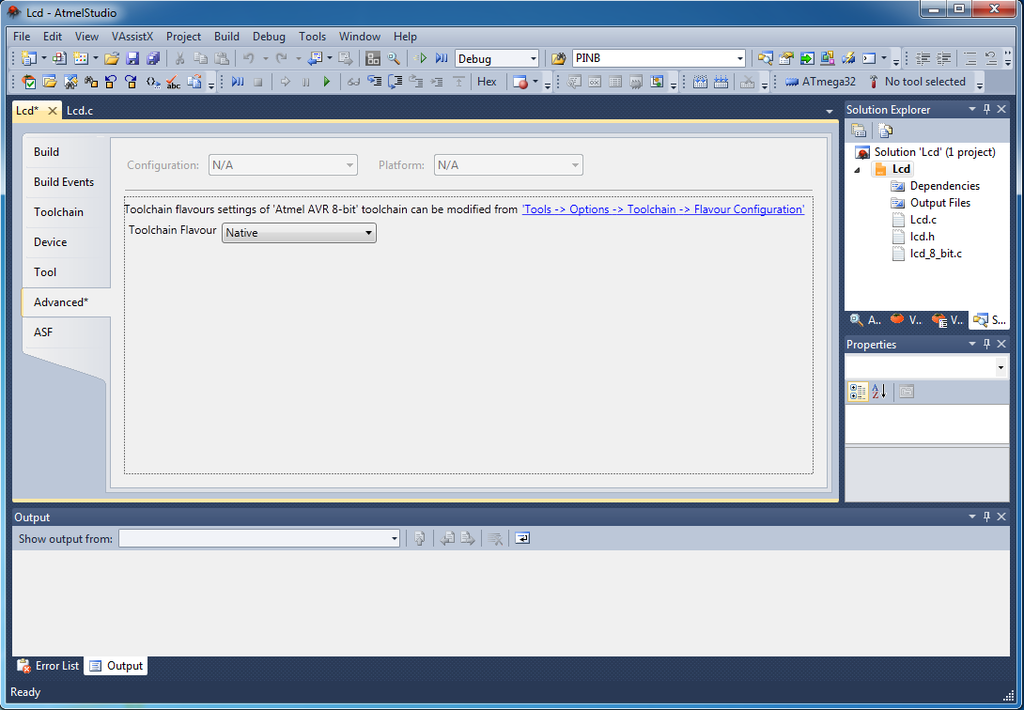
Task: Open the Debug menu
Action: coord(268,37)
